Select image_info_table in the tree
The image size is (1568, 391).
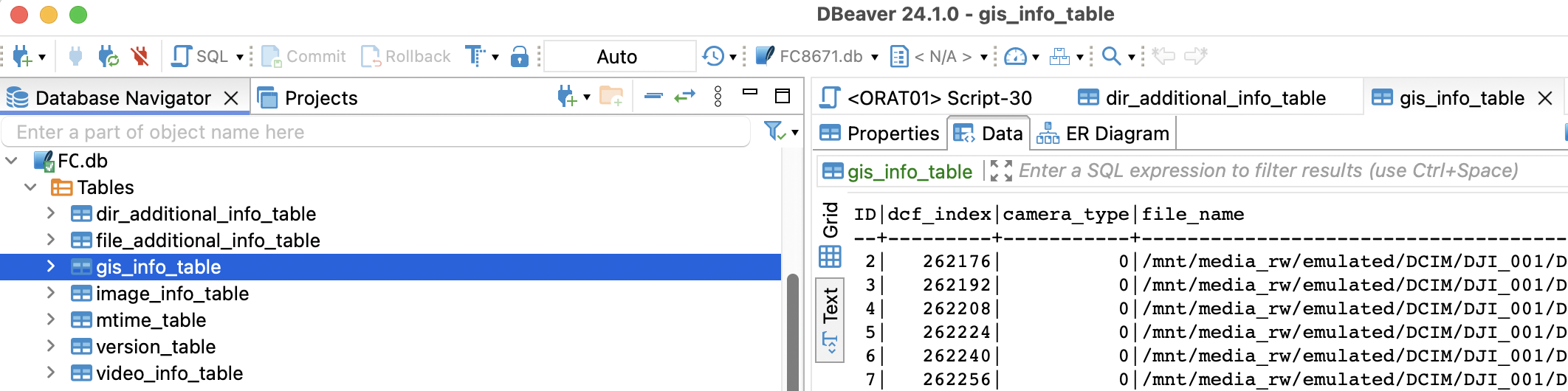point(172,294)
